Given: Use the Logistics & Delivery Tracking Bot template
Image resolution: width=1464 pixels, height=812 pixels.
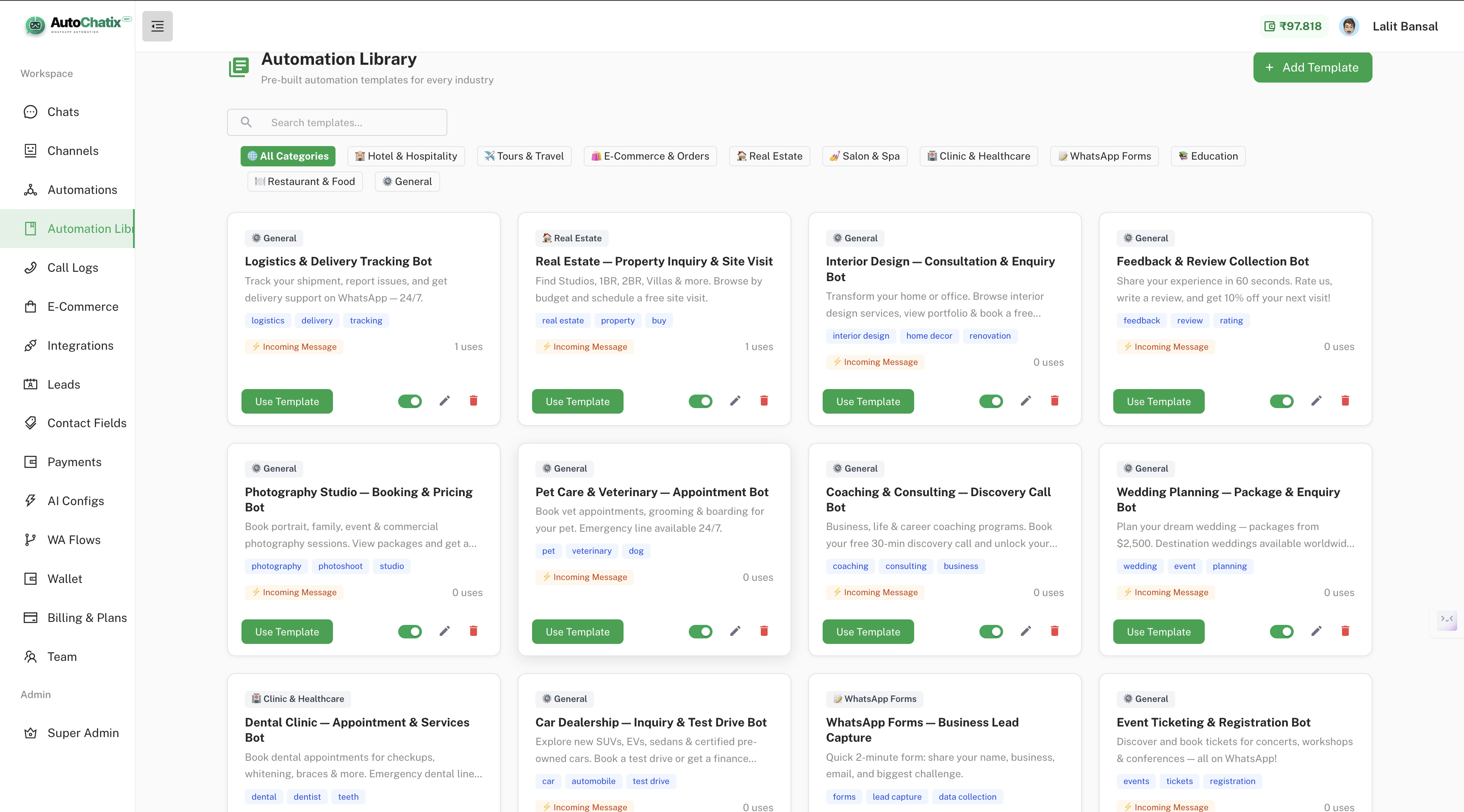Looking at the screenshot, I should tap(287, 401).
